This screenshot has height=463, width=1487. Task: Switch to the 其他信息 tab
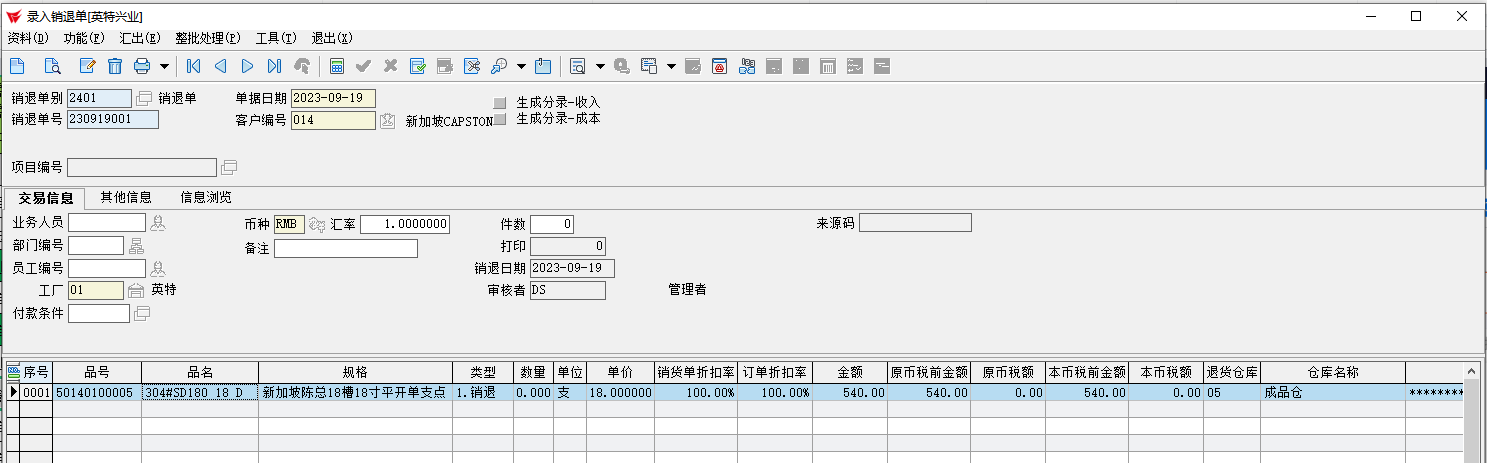[126, 197]
